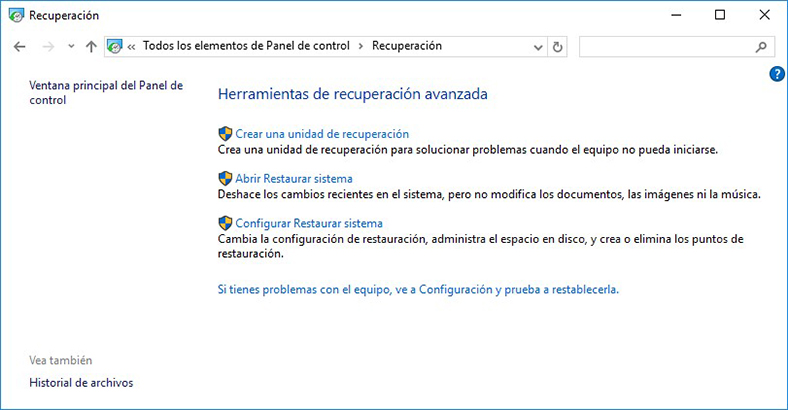Open the Configuración reset suggestion link

click(x=418, y=289)
